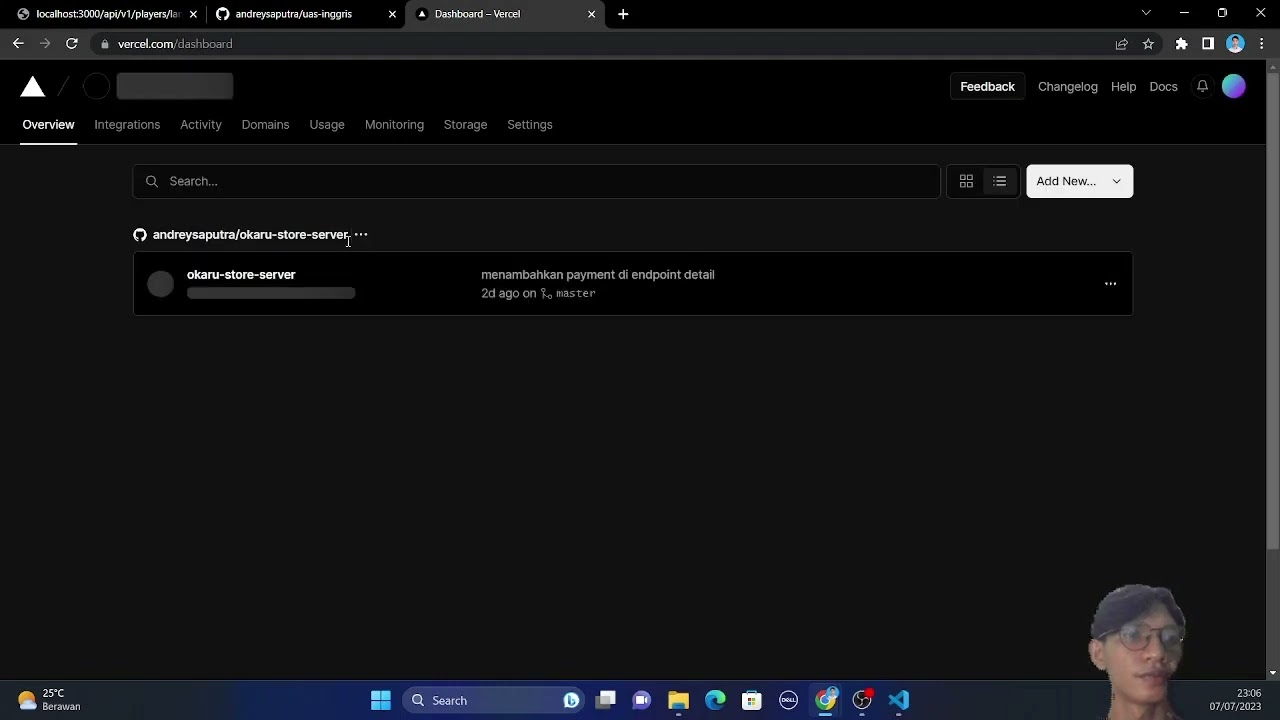Open the weather widget showing 25°C
The image size is (1280, 720).
point(48,700)
